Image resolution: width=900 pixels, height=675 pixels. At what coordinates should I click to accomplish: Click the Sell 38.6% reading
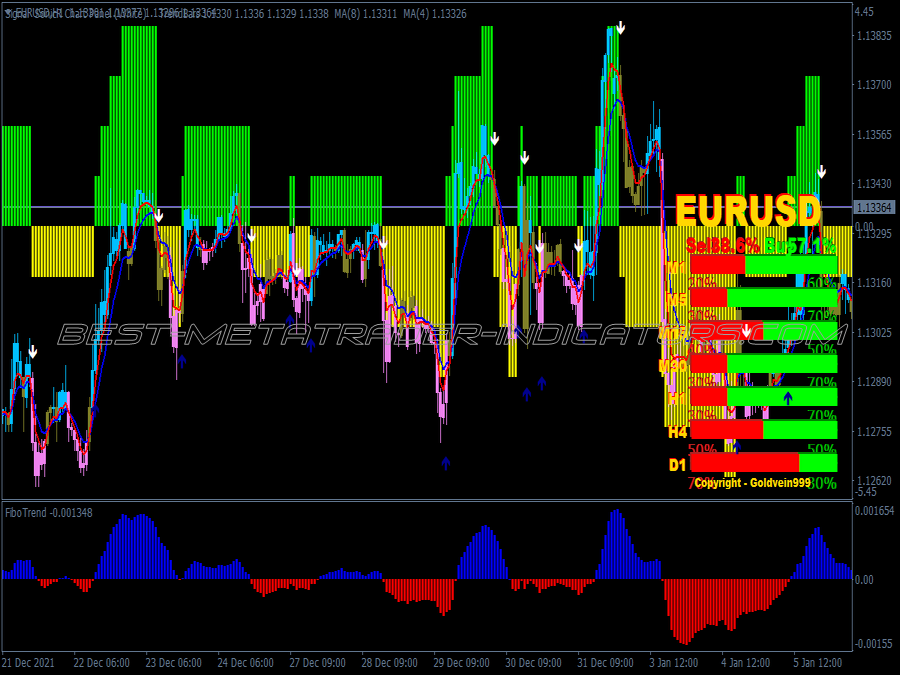pyautogui.click(x=723, y=246)
